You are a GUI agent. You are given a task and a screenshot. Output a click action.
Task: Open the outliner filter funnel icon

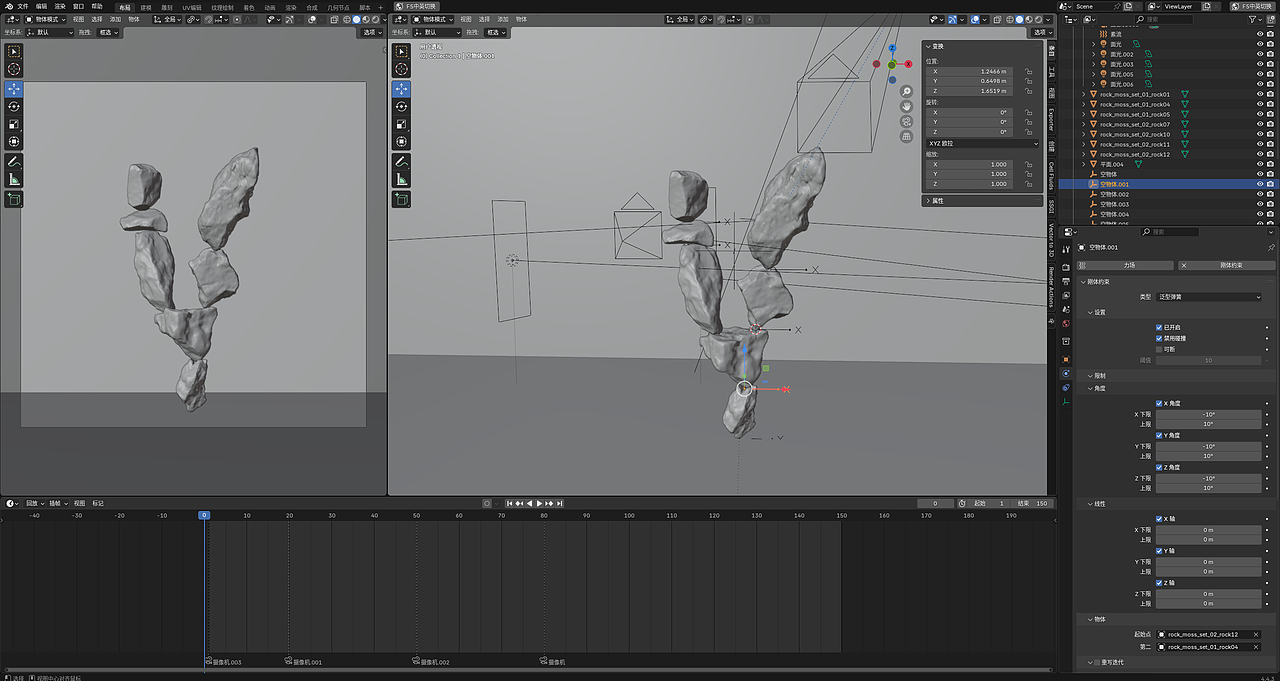click(x=1254, y=19)
